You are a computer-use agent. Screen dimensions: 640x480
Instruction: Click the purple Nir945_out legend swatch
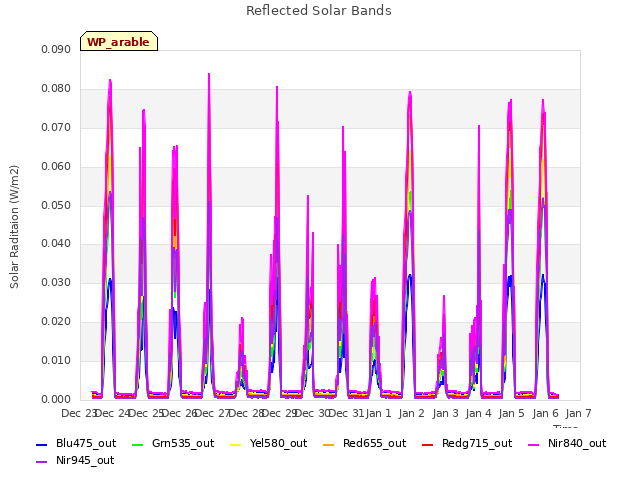tap(42, 462)
